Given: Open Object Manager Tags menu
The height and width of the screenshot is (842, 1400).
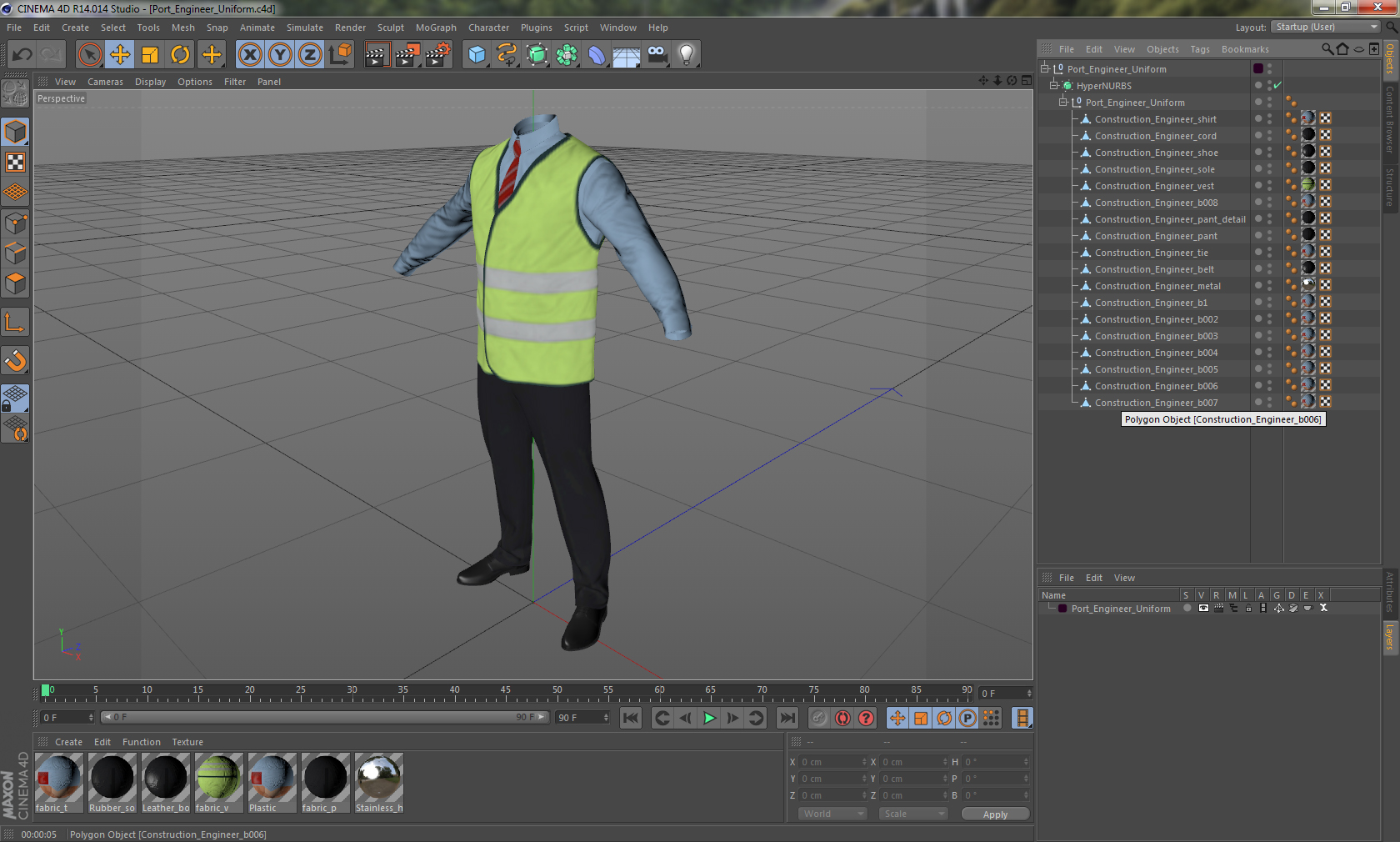Looking at the screenshot, I should click(x=1200, y=49).
